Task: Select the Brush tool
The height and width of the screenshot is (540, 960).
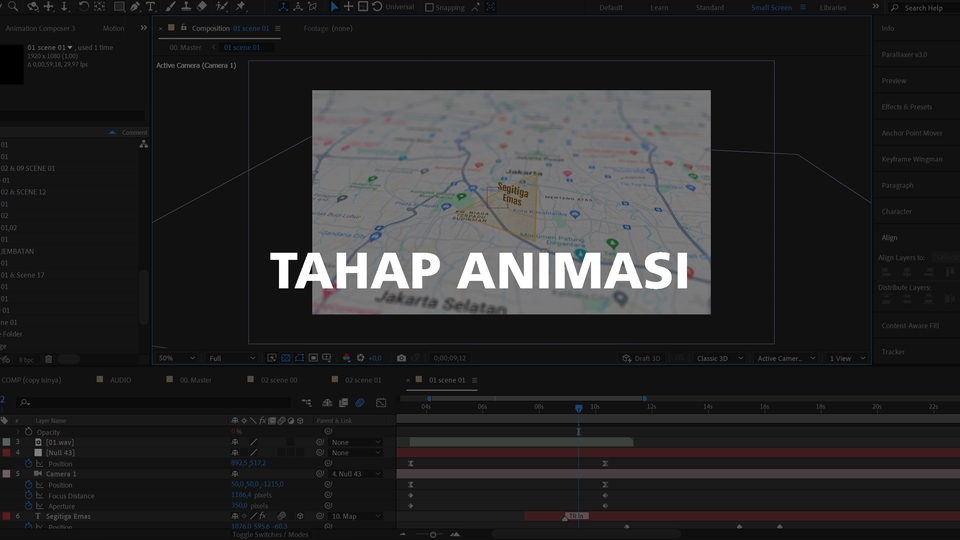Action: coord(171,7)
